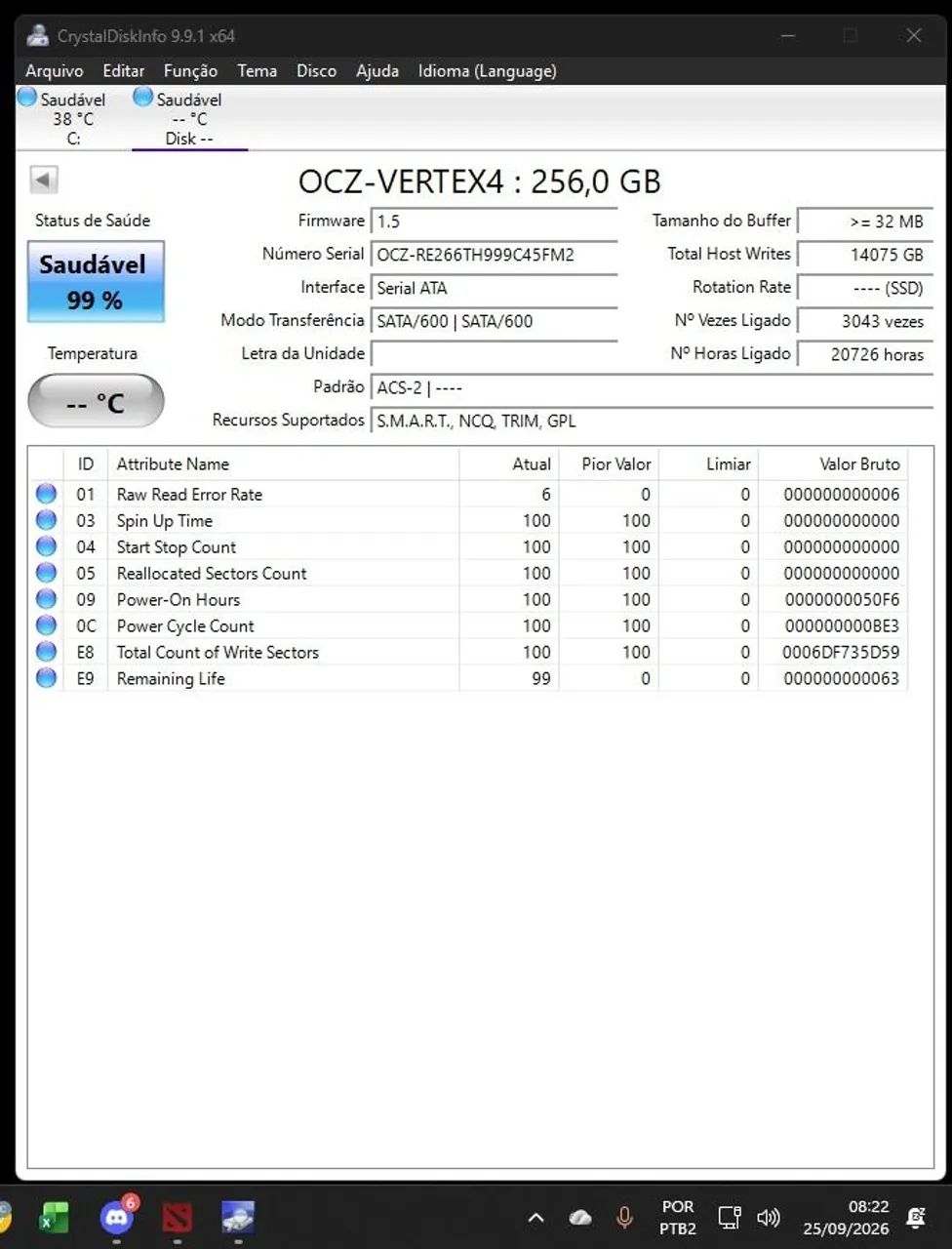Click the -- °C temperature button
Image resolution: width=952 pixels, height=1249 pixels.
pyautogui.click(x=96, y=401)
